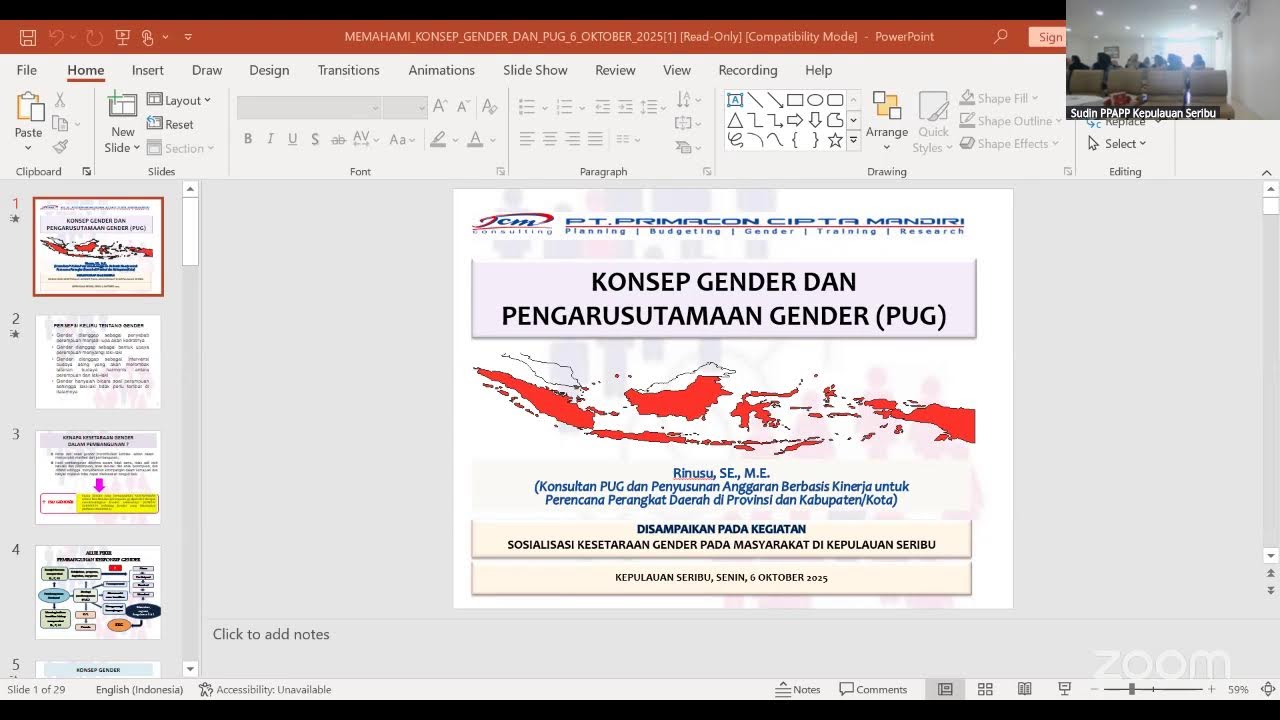
Task: Switch to the Transitions tab
Action: [349, 70]
